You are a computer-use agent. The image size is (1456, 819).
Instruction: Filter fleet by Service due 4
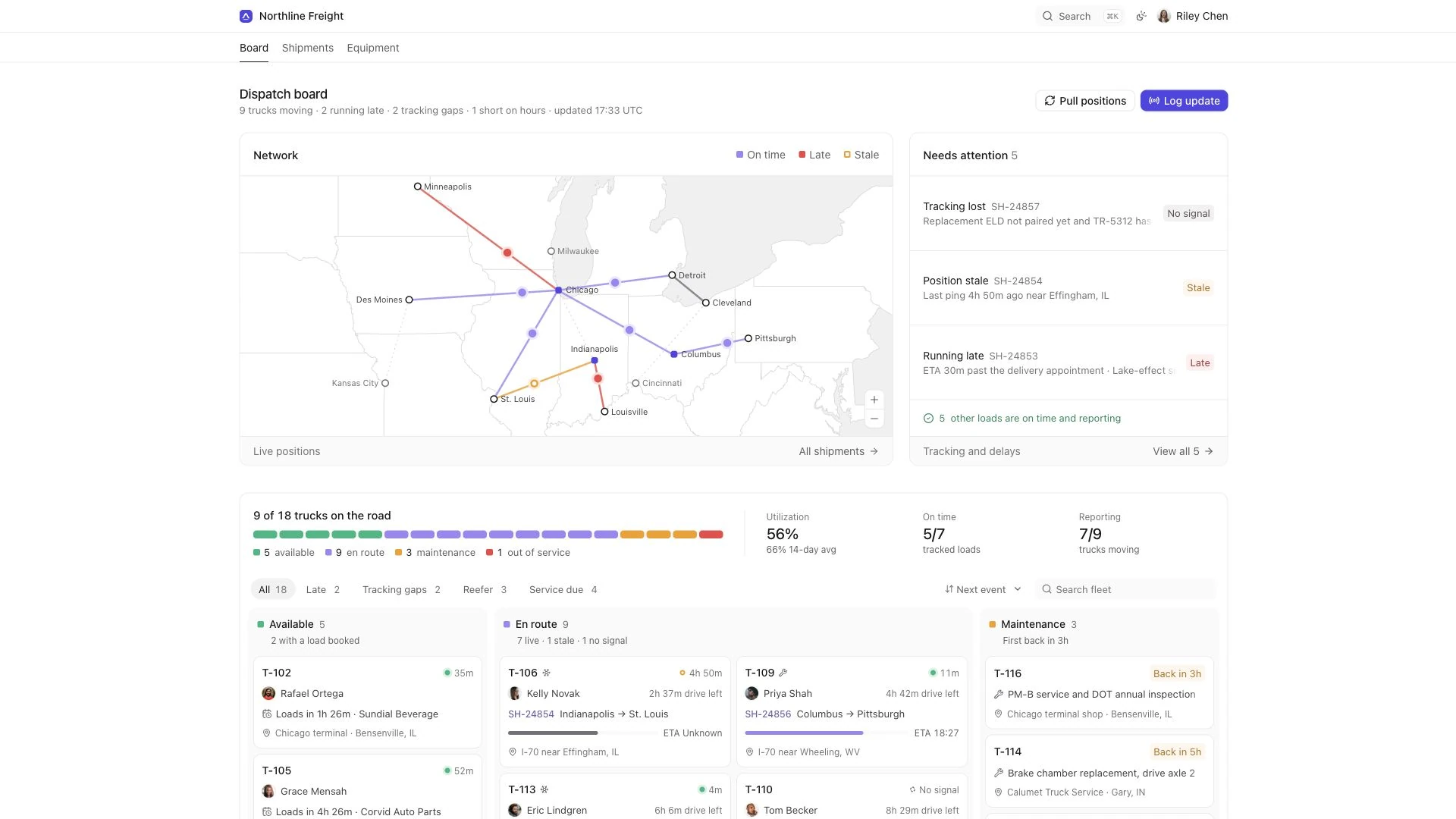[x=563, y=589]
